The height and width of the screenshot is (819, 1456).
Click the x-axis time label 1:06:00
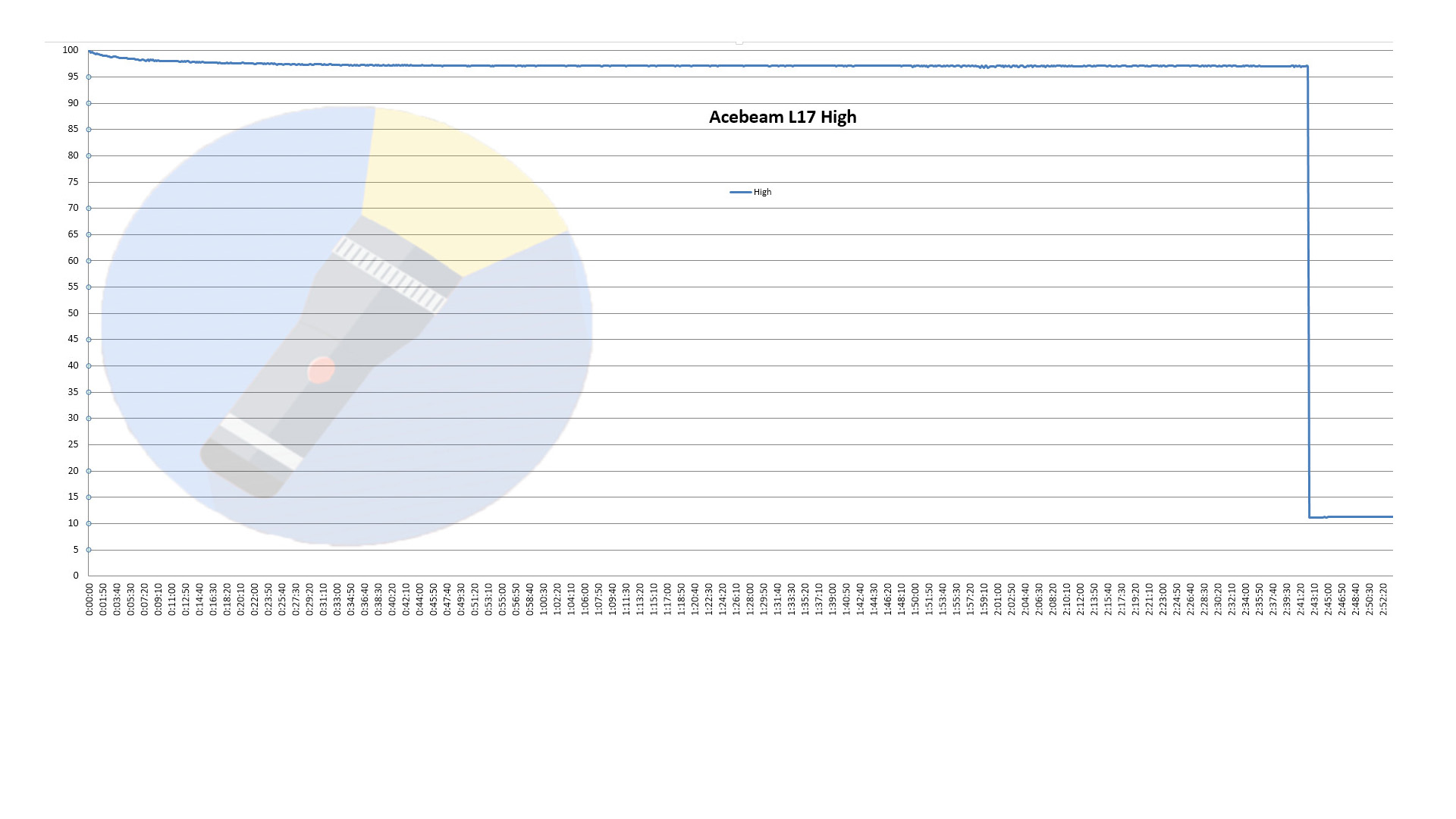point(585,599)
